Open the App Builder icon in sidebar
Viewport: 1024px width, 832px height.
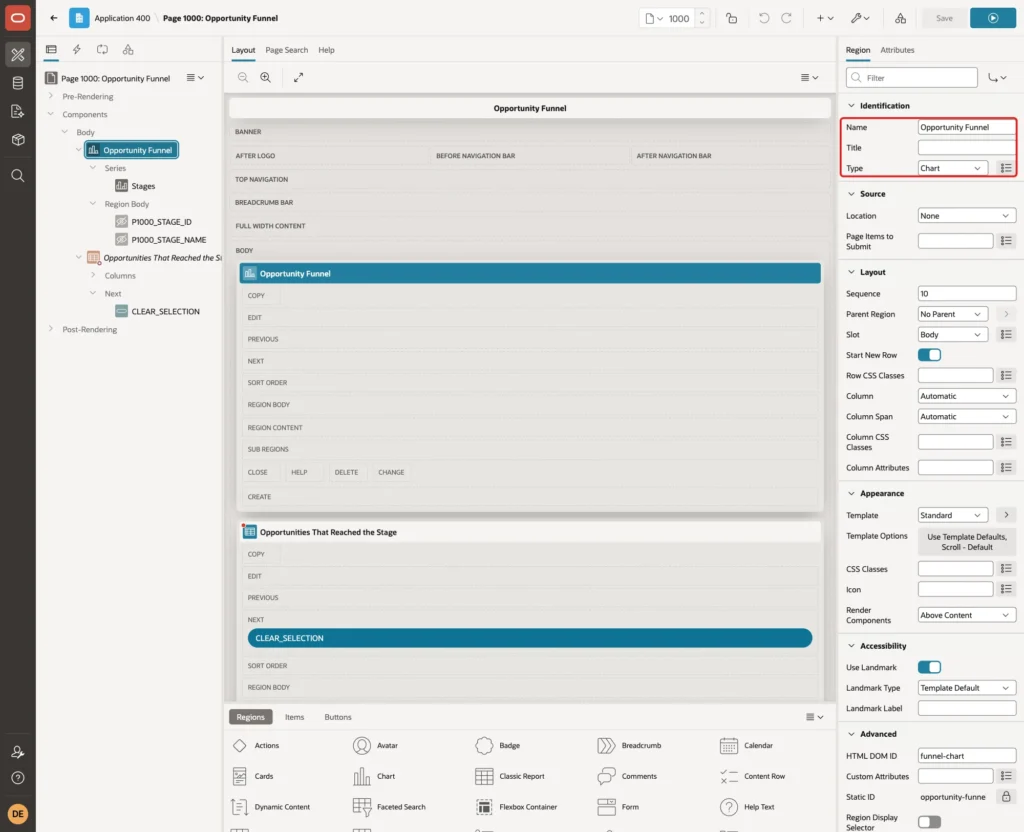tap(18, 55)
